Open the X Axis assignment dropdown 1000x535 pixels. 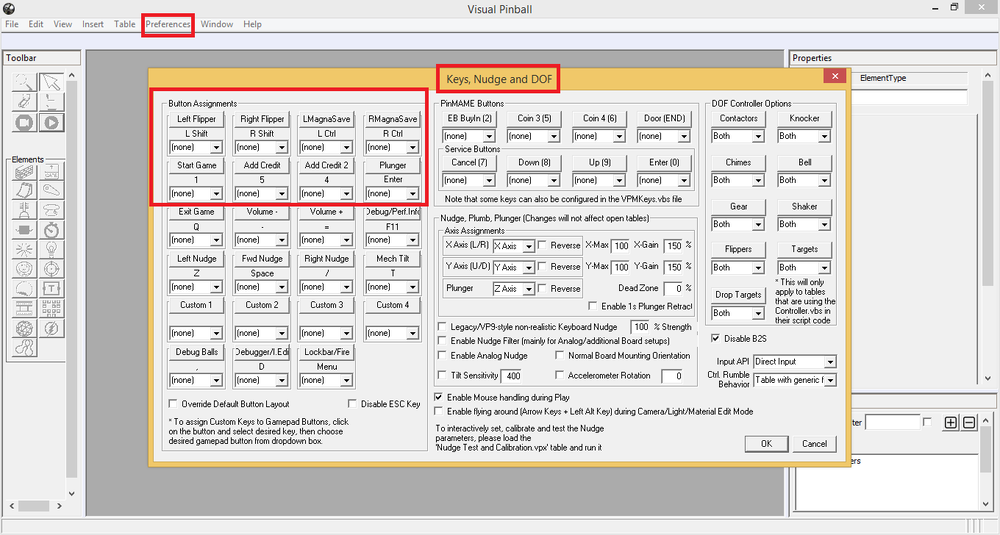pos(513,246)
